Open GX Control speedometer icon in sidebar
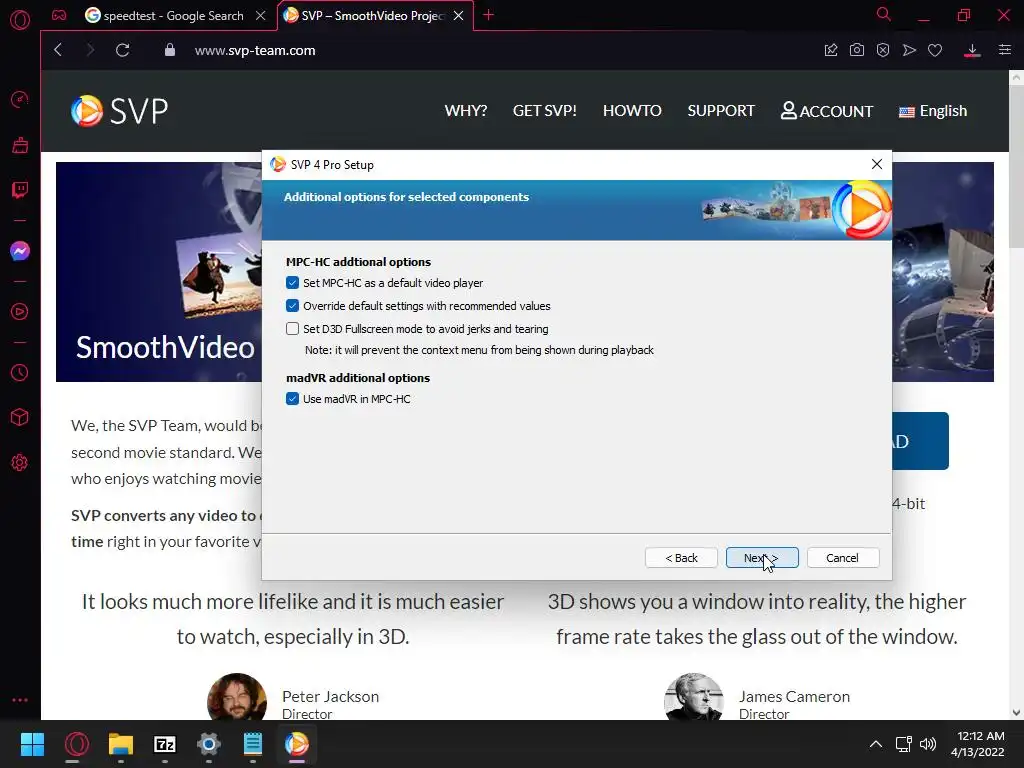 20,99
